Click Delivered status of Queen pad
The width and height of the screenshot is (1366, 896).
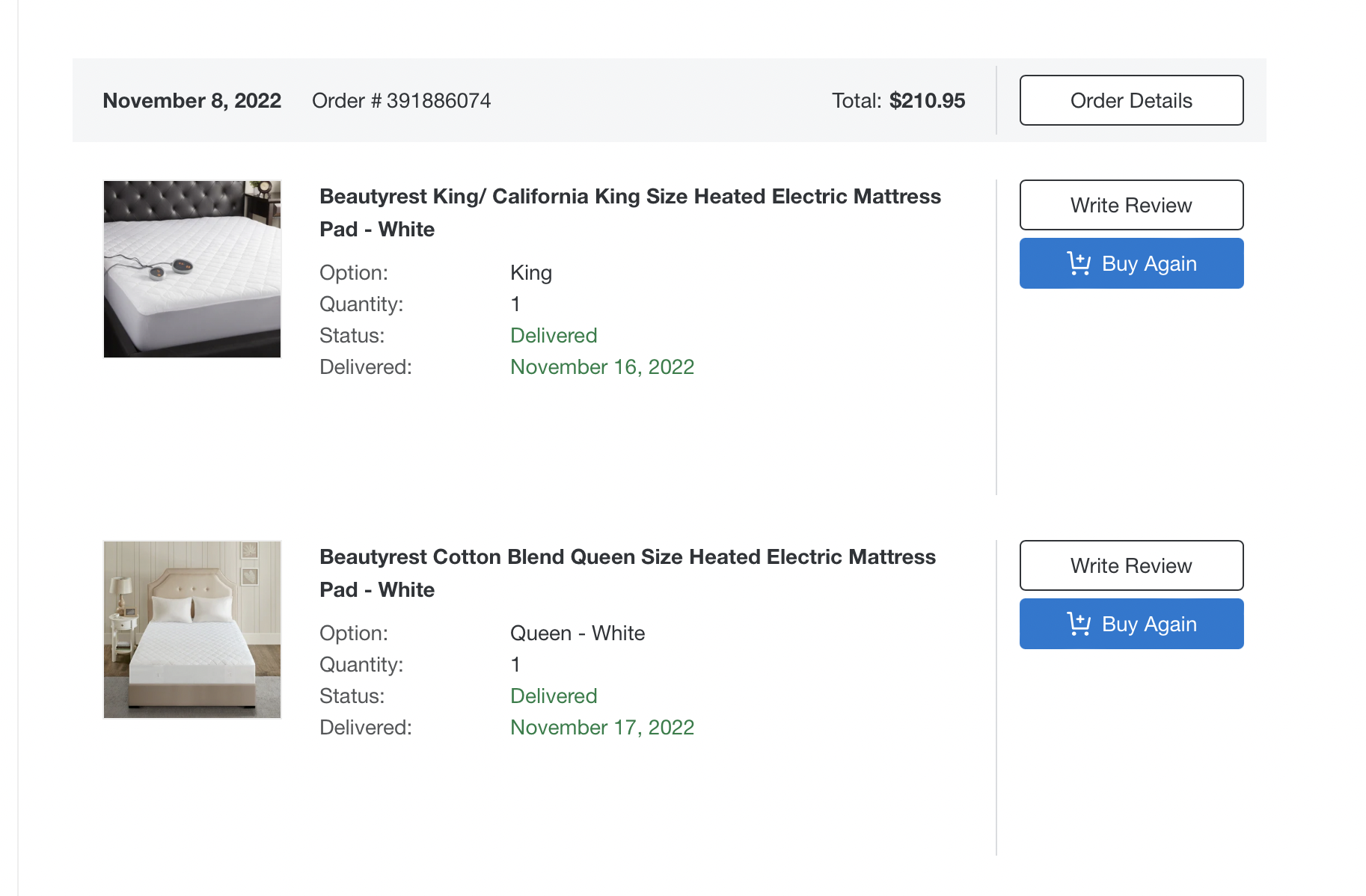pos(554,696)
